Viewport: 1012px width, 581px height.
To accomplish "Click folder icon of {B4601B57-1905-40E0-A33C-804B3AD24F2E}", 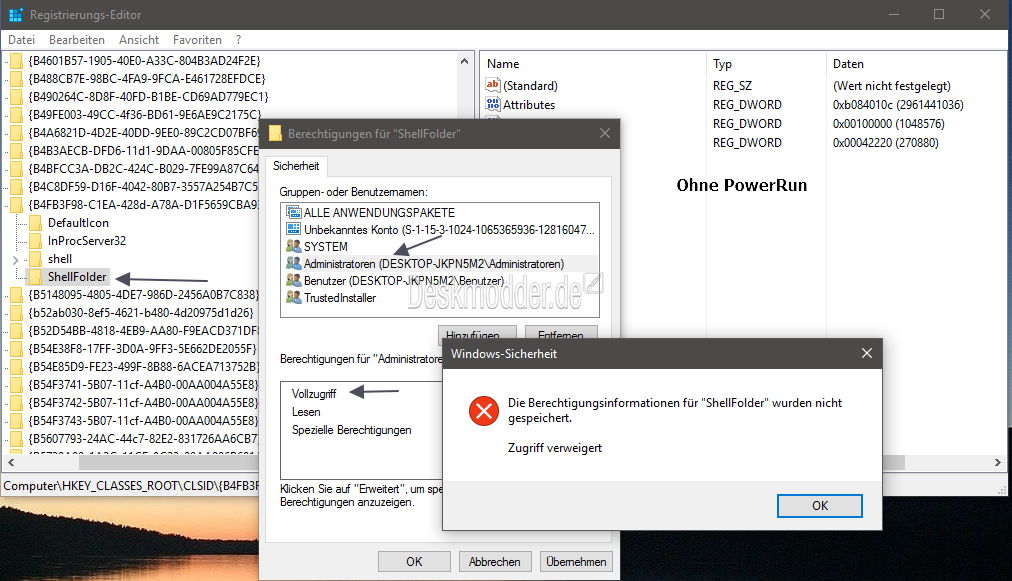I will (x=16, y=61).
